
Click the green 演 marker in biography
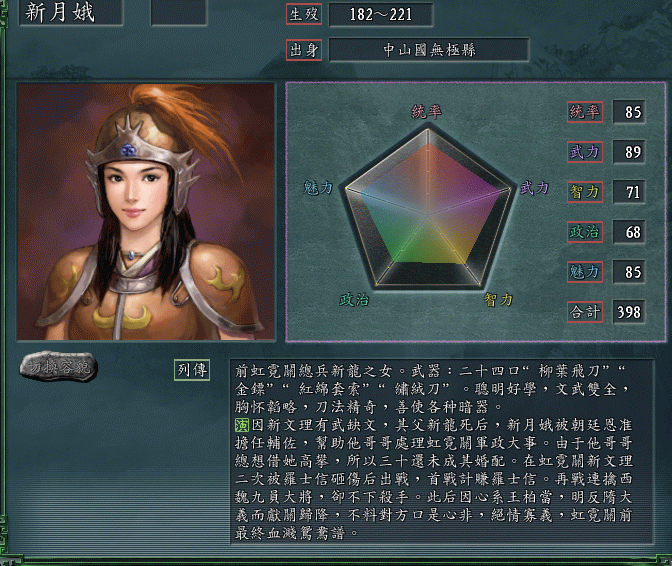click(242, 425)
